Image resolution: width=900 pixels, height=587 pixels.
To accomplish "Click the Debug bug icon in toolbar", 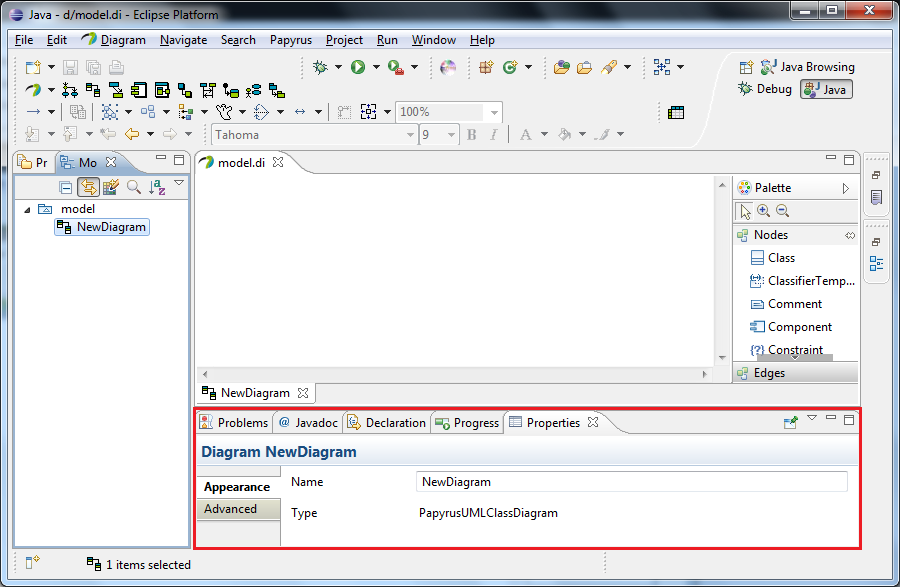I will 320,67.
